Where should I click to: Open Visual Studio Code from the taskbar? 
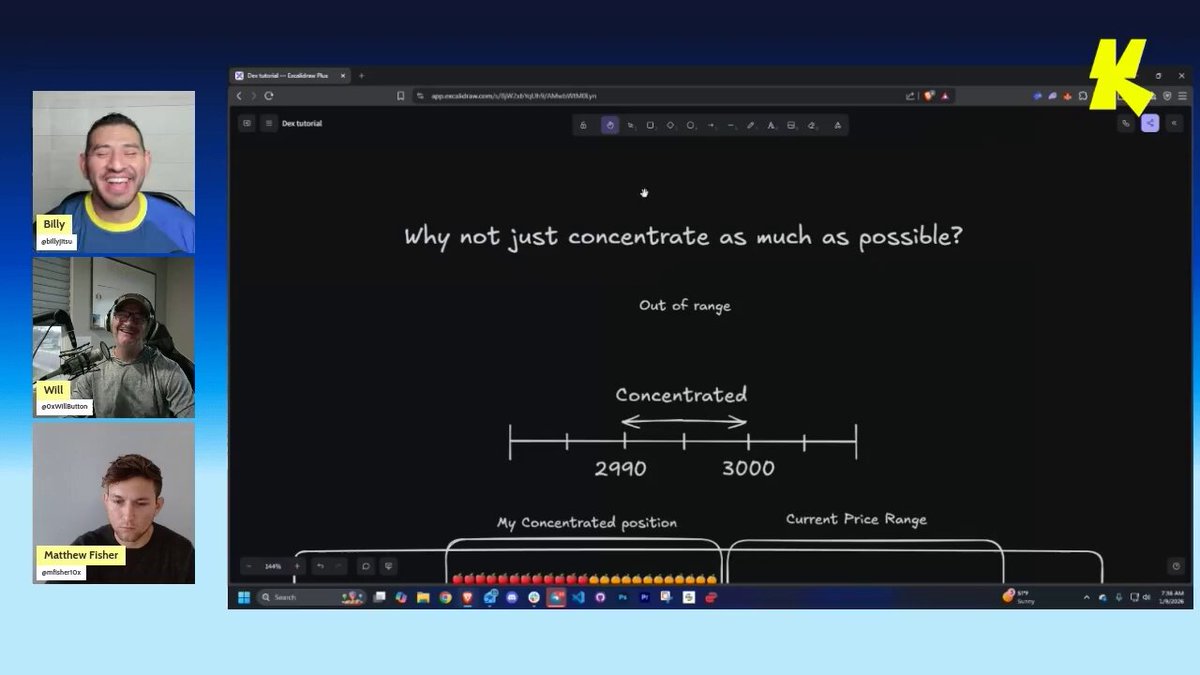(x=578, y=597)
